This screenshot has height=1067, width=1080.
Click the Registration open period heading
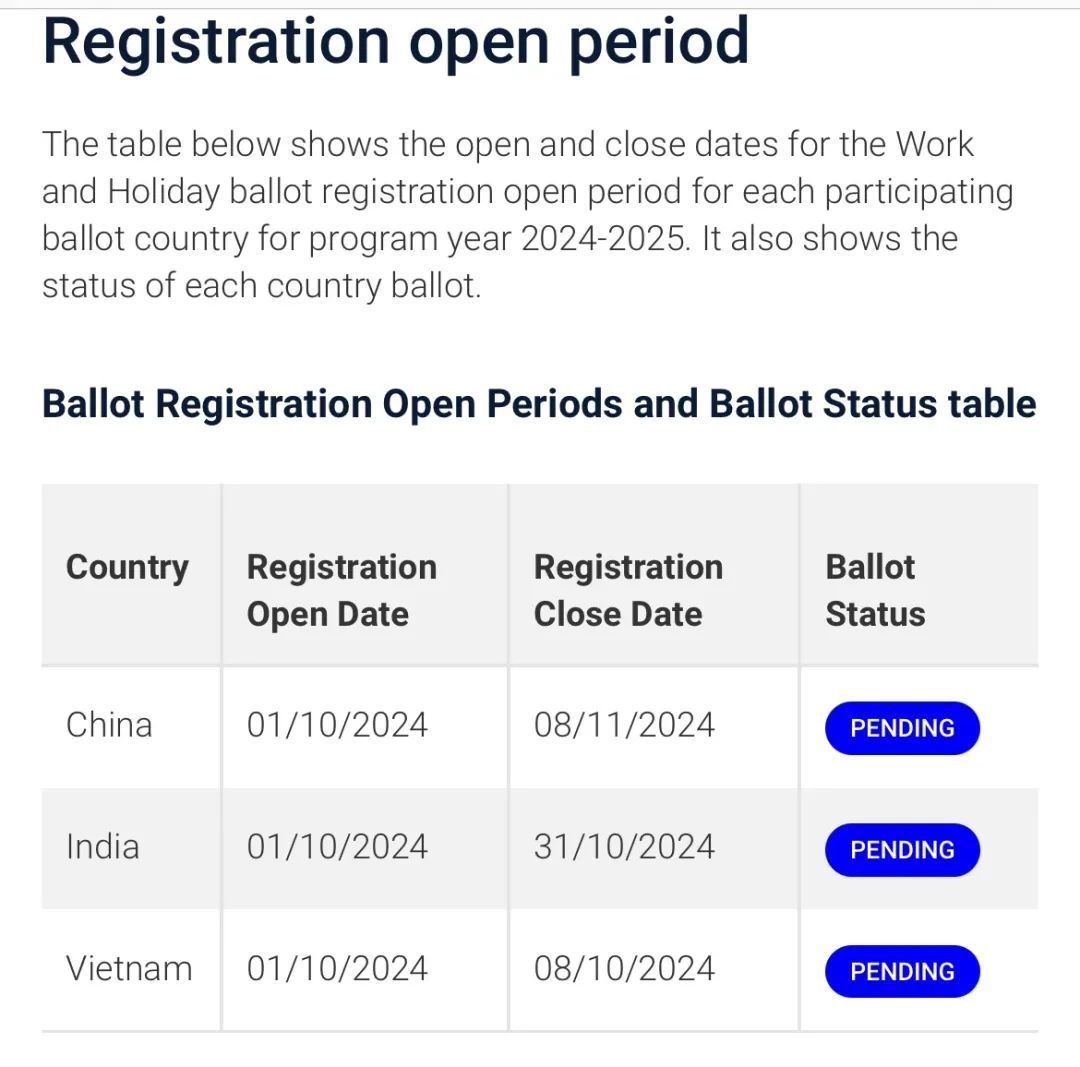tap(395, 43)
